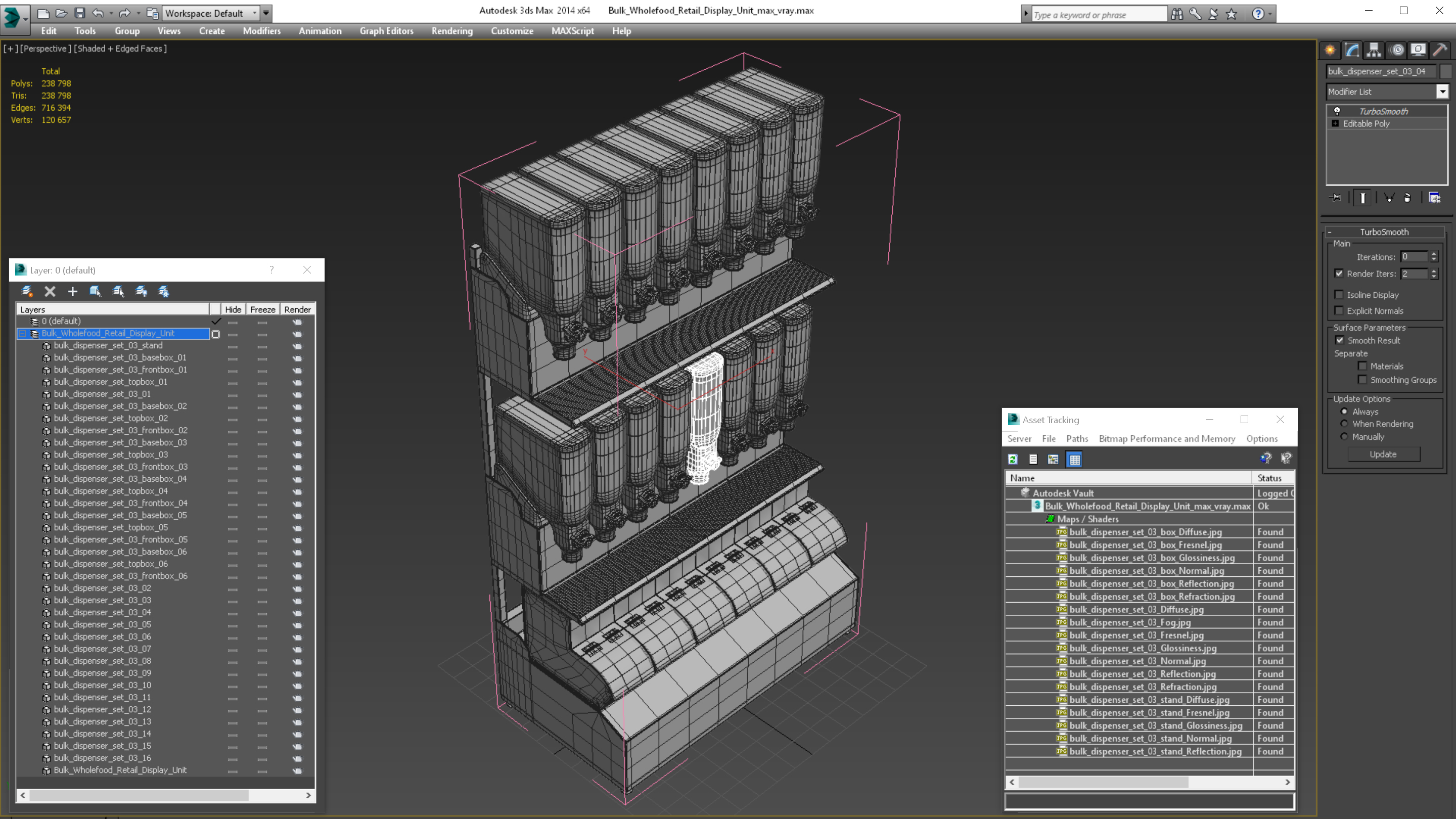This screenshot has height=819, width=1456.
Task: Open the Utilities hammer tab icon
Action: coord(1440,51)
